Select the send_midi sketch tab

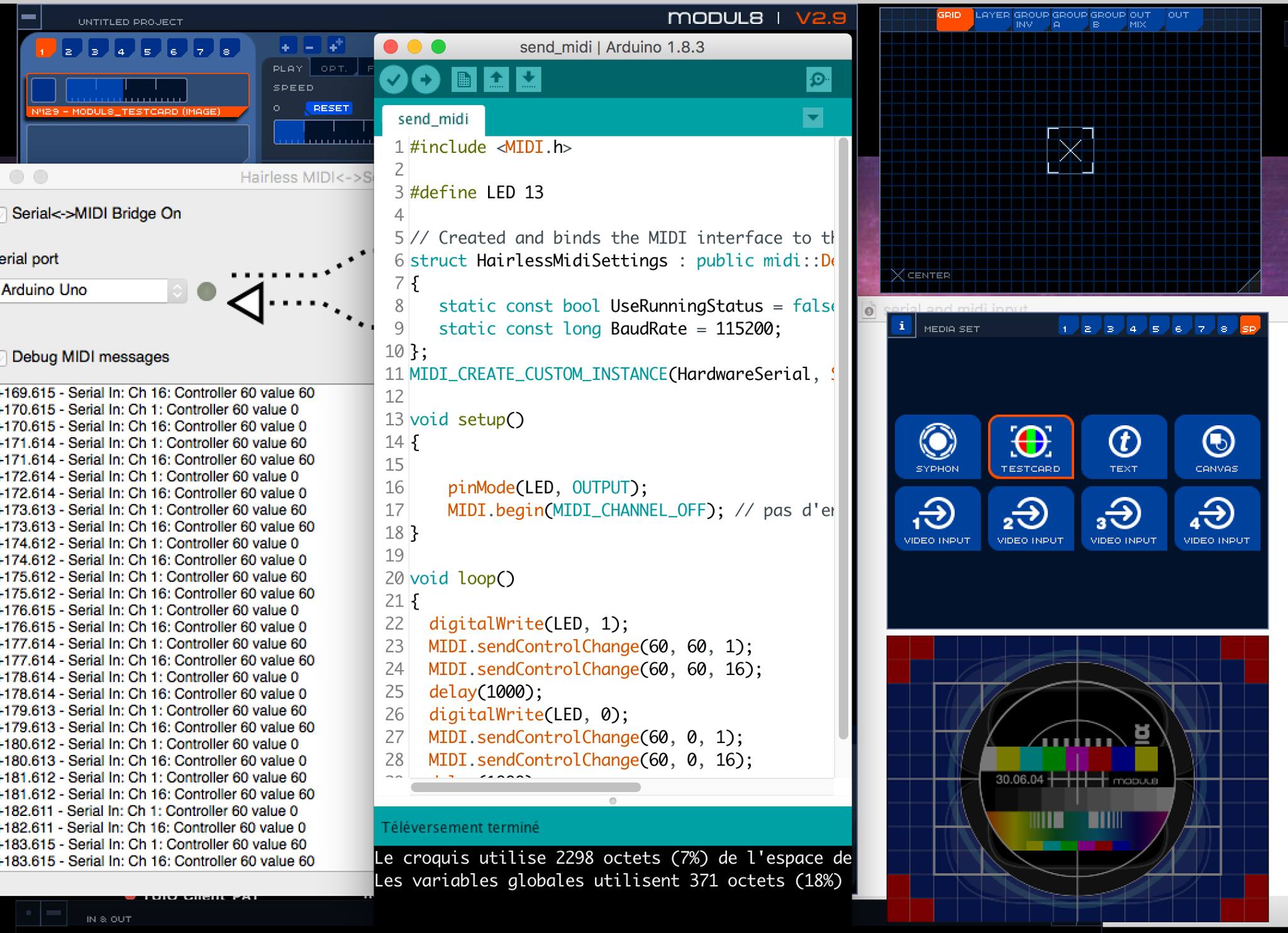pos(433,120)
